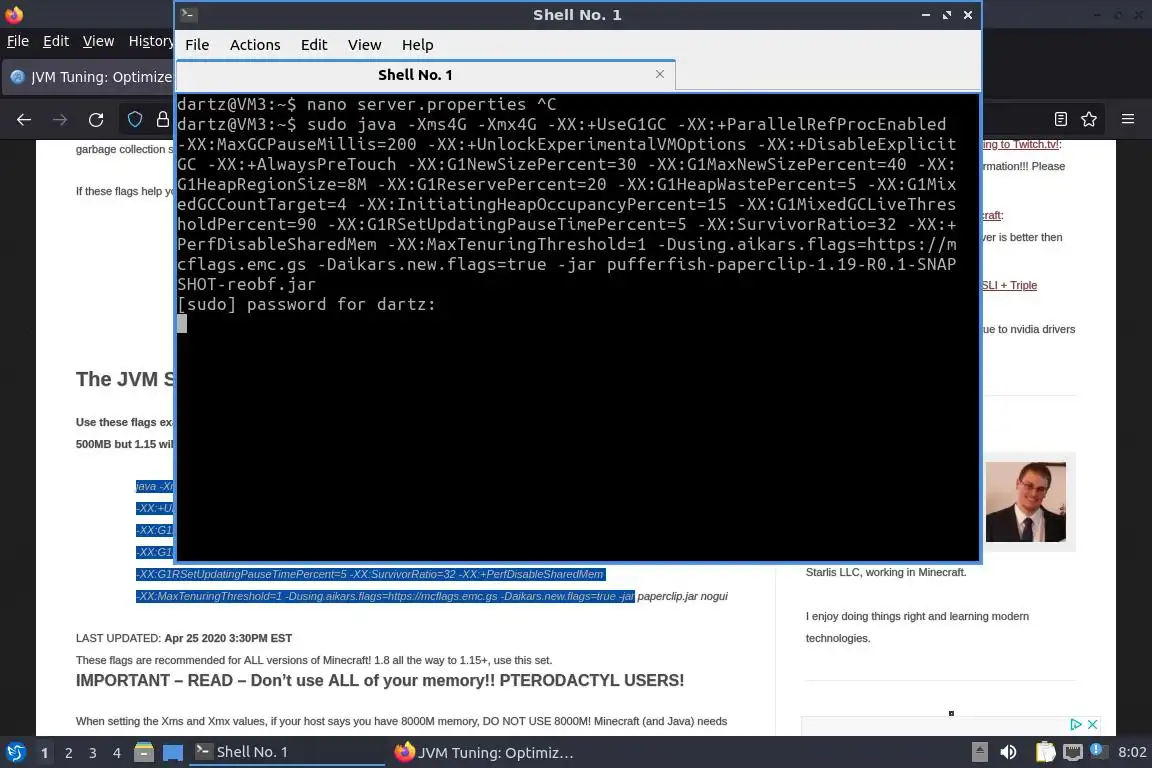
Task: Click the tray eject/removable media icon
Action: pyautogui.click(x=980, y=753)
